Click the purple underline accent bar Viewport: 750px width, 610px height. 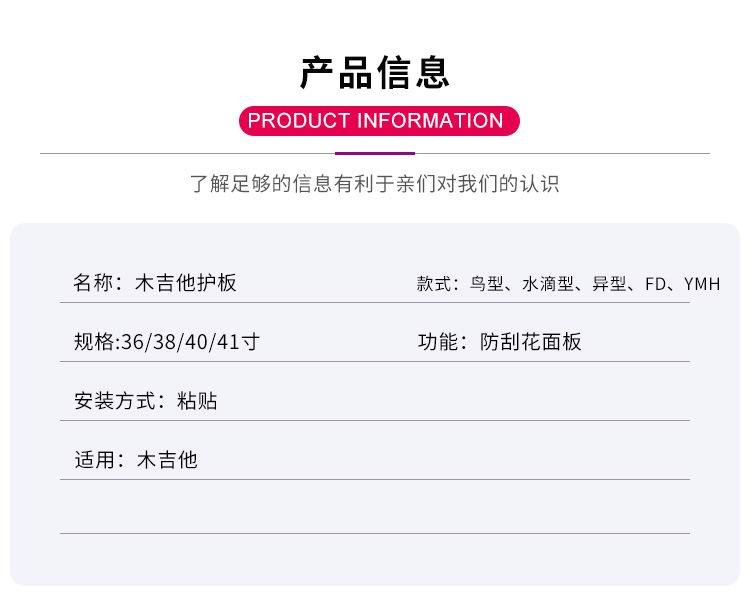[x=375, y=154]
